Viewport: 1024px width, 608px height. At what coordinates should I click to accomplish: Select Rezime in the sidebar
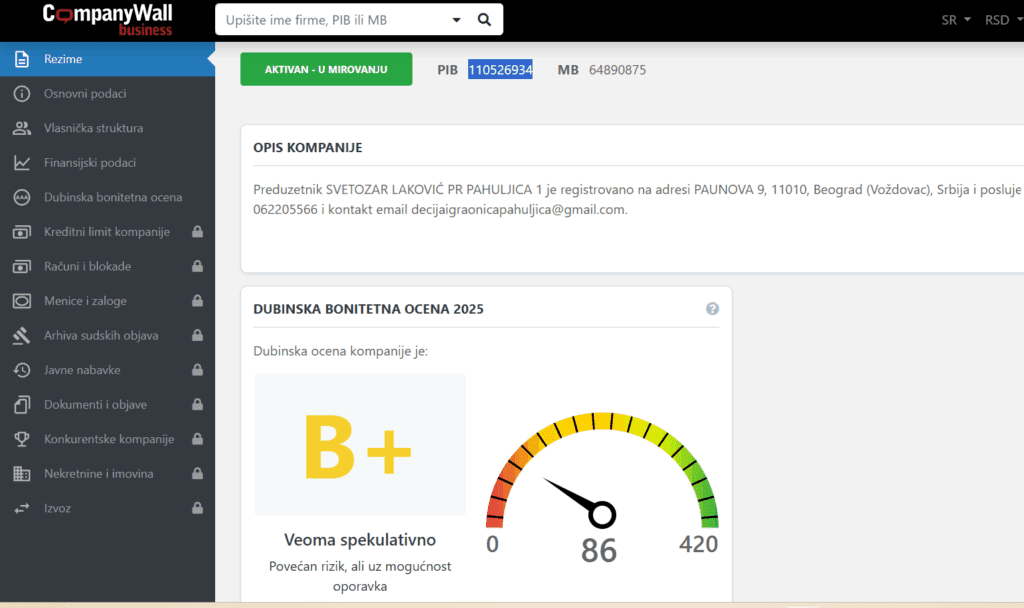pos(63,59)
